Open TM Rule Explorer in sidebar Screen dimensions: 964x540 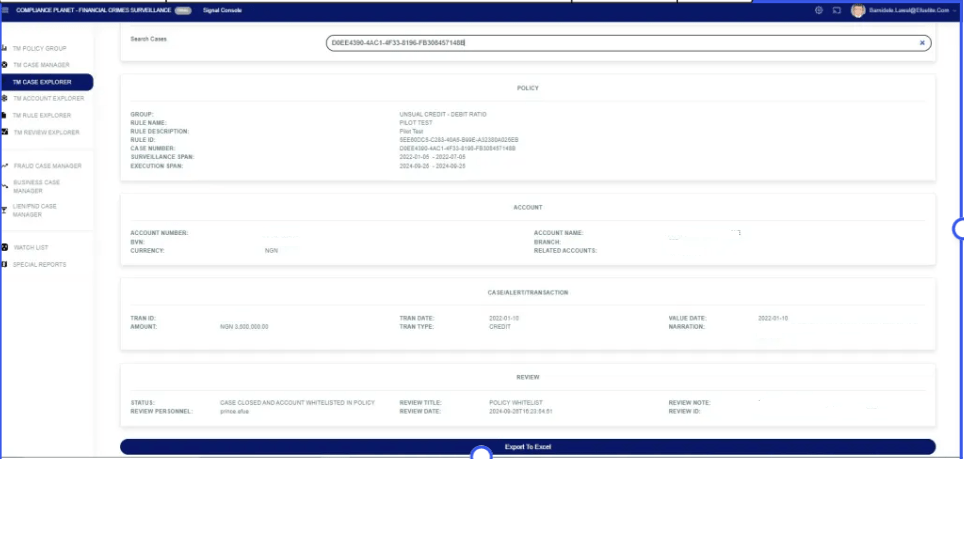point(42,115)
